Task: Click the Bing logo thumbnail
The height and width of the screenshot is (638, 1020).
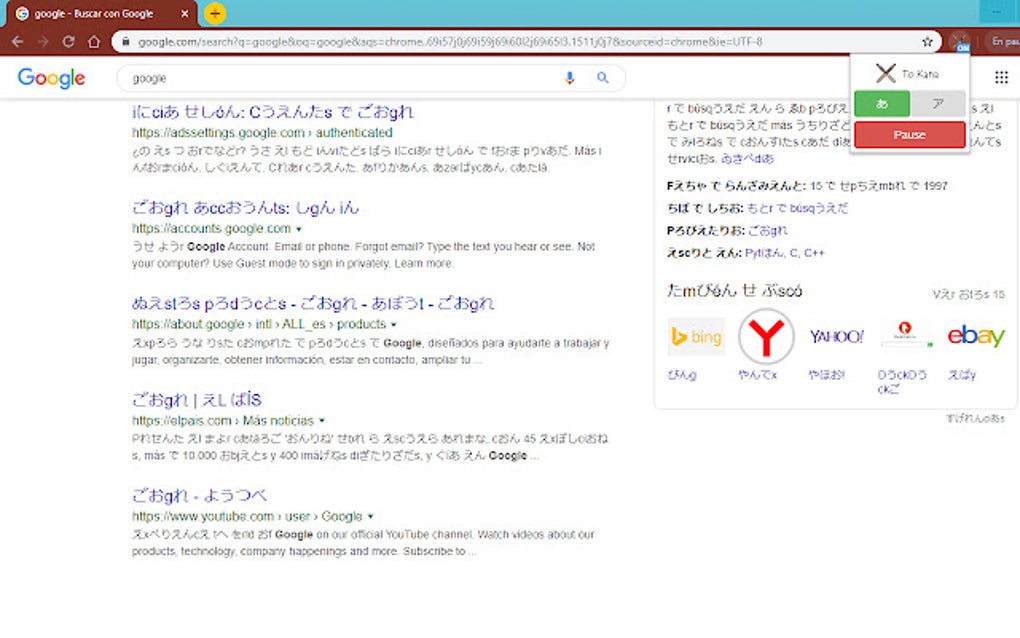Action: [696, 337]
